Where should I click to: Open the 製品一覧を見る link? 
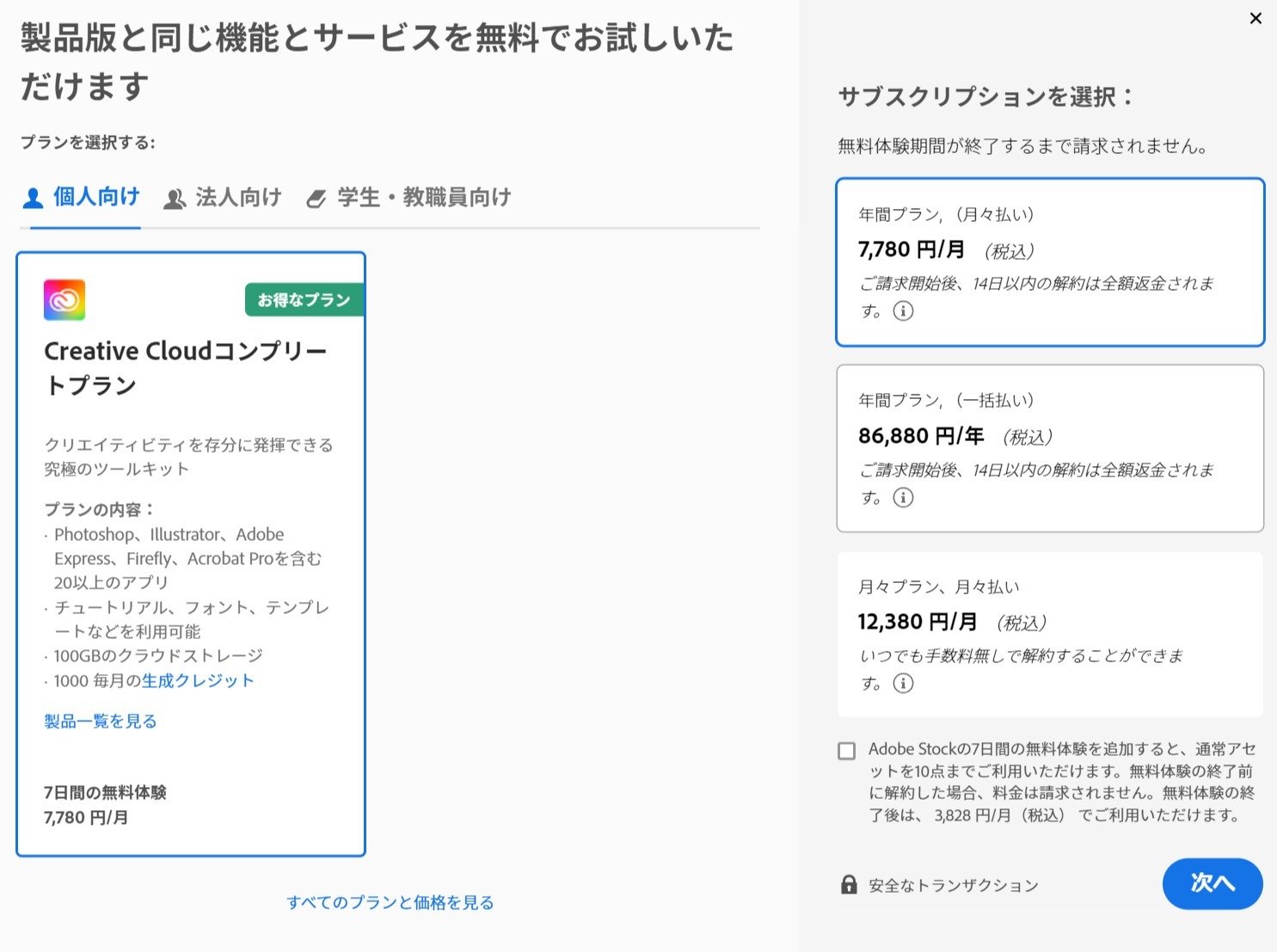point(100,721)
